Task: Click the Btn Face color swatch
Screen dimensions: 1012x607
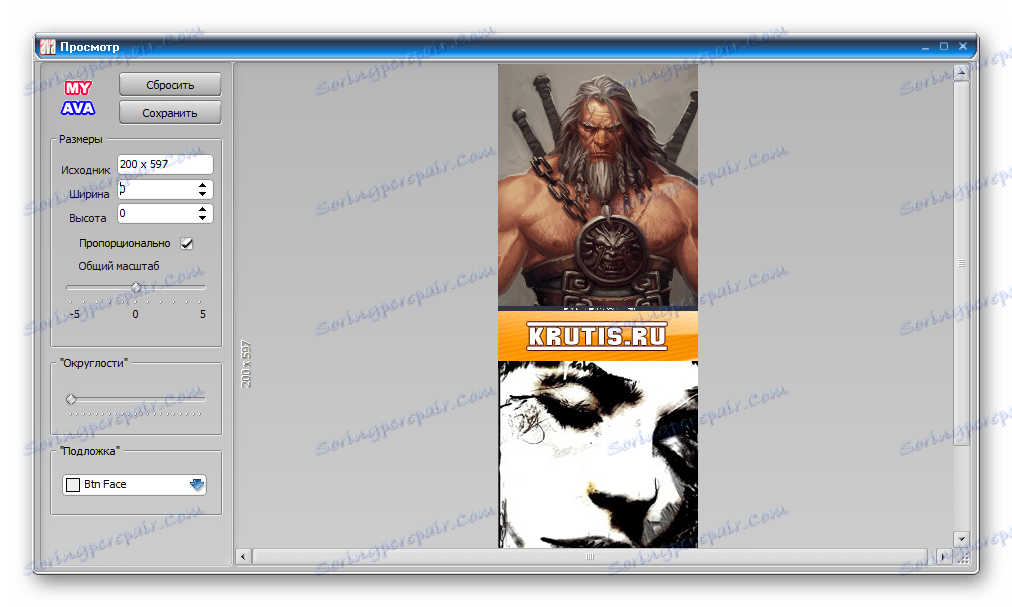Action: pos(73,484)
